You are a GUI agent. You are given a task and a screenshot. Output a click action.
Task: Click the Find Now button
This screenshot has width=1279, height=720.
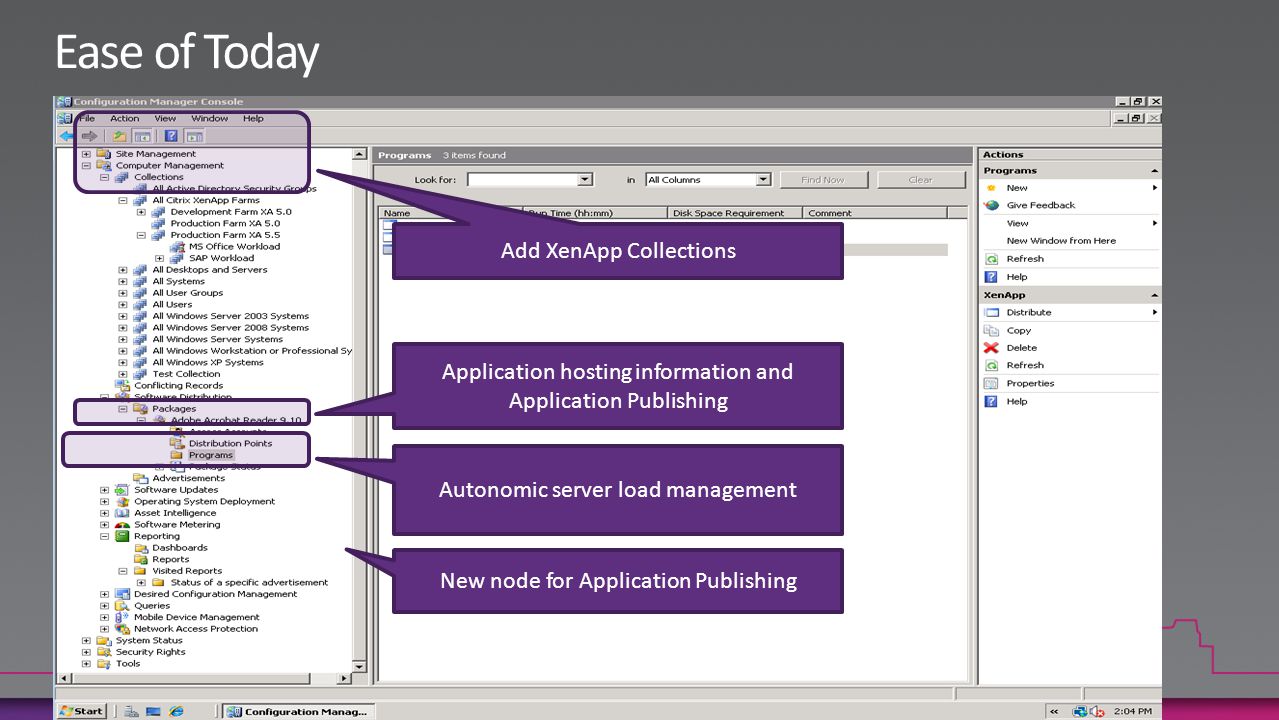pos(823,180)
